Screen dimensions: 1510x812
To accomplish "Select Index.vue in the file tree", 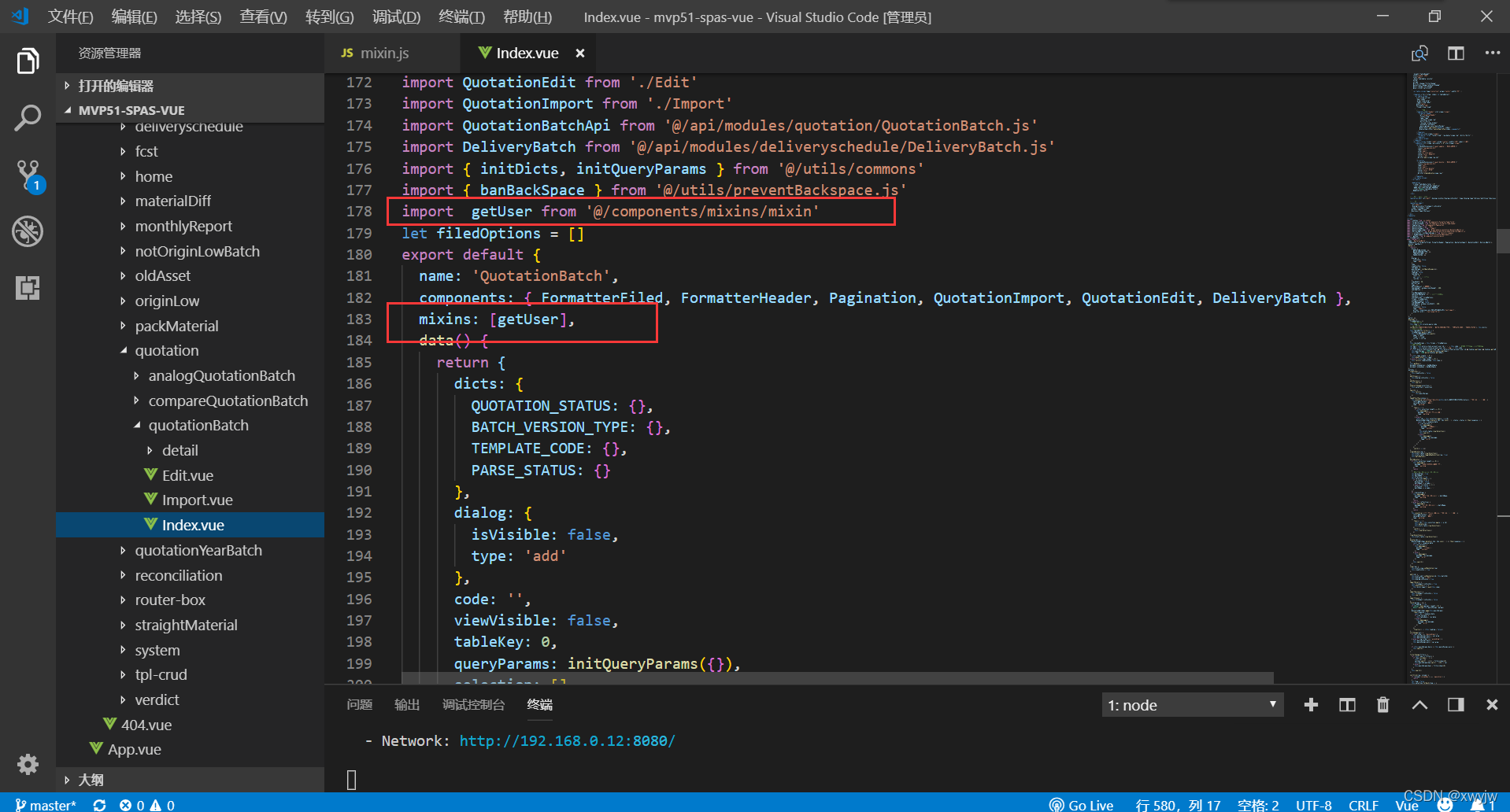I will click(190, 525).
